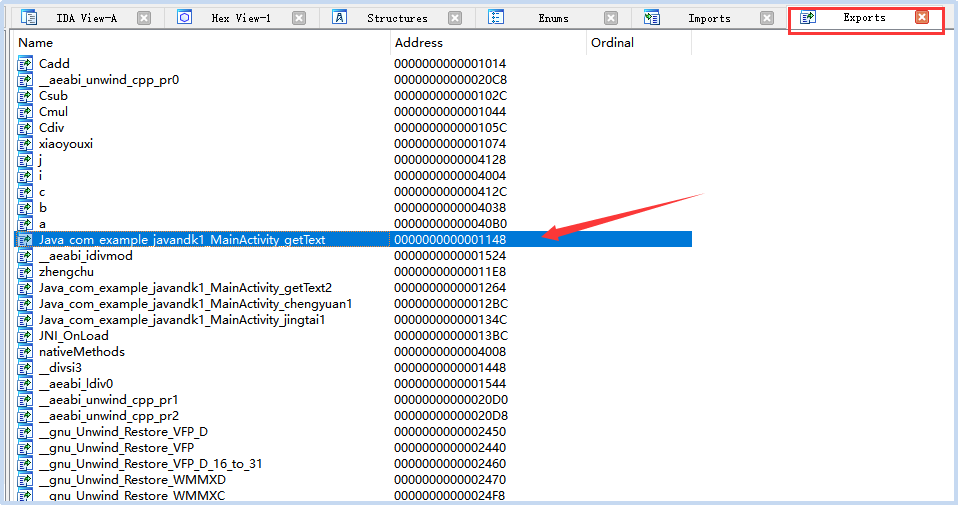The image size is (959, 506).
Task: Click the export icon beside __aeabi_unwind_cpp_pr0
Action: click(25, 80)
